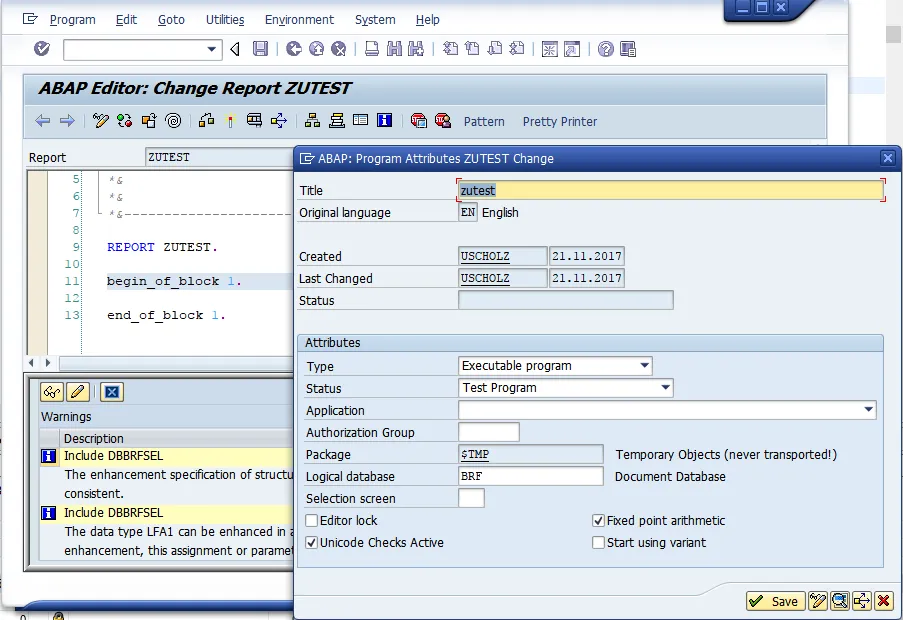Open the Program menu

pyautogui.click(x=73, y=20)
